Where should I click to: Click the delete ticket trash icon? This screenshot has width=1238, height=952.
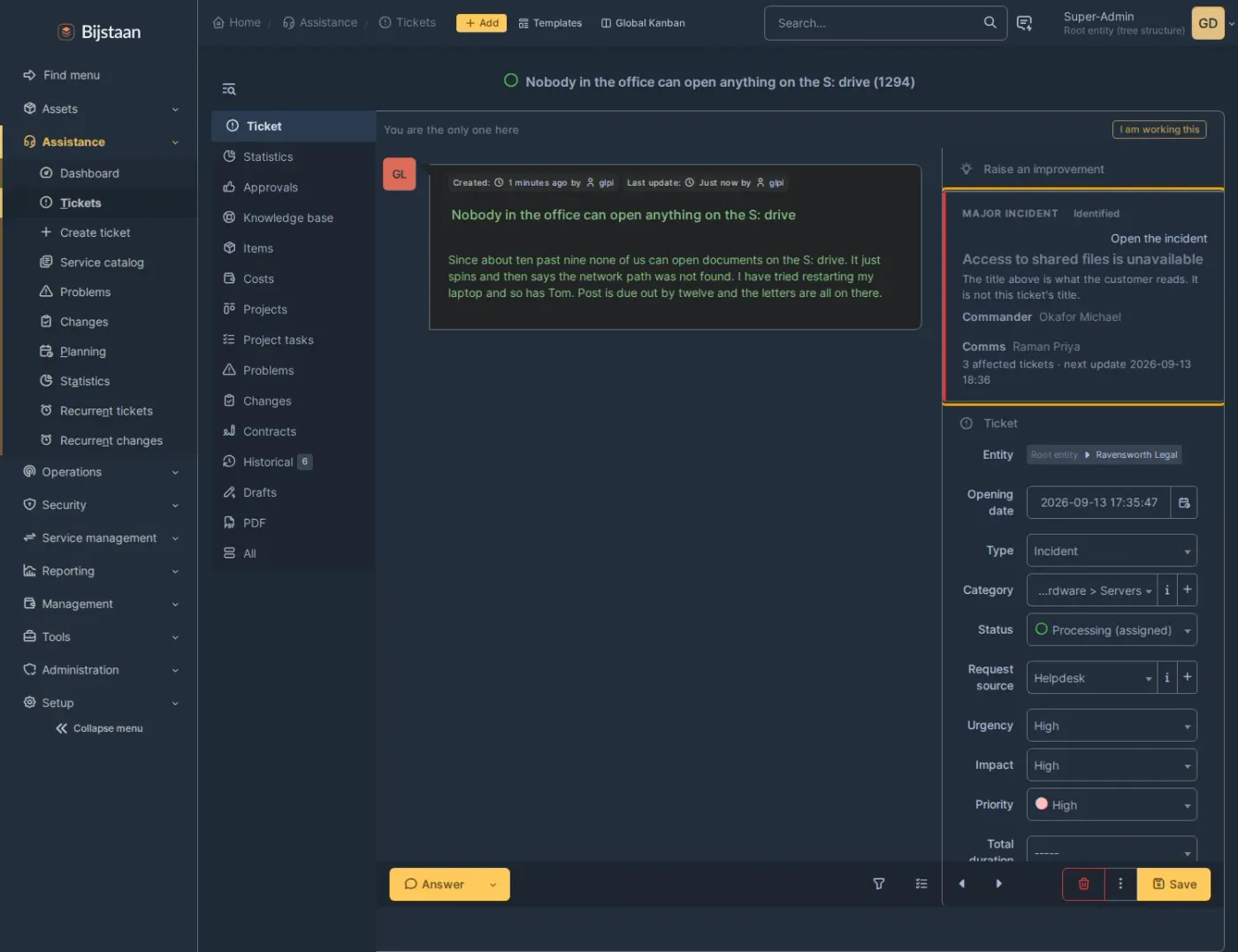[1083, 884]
